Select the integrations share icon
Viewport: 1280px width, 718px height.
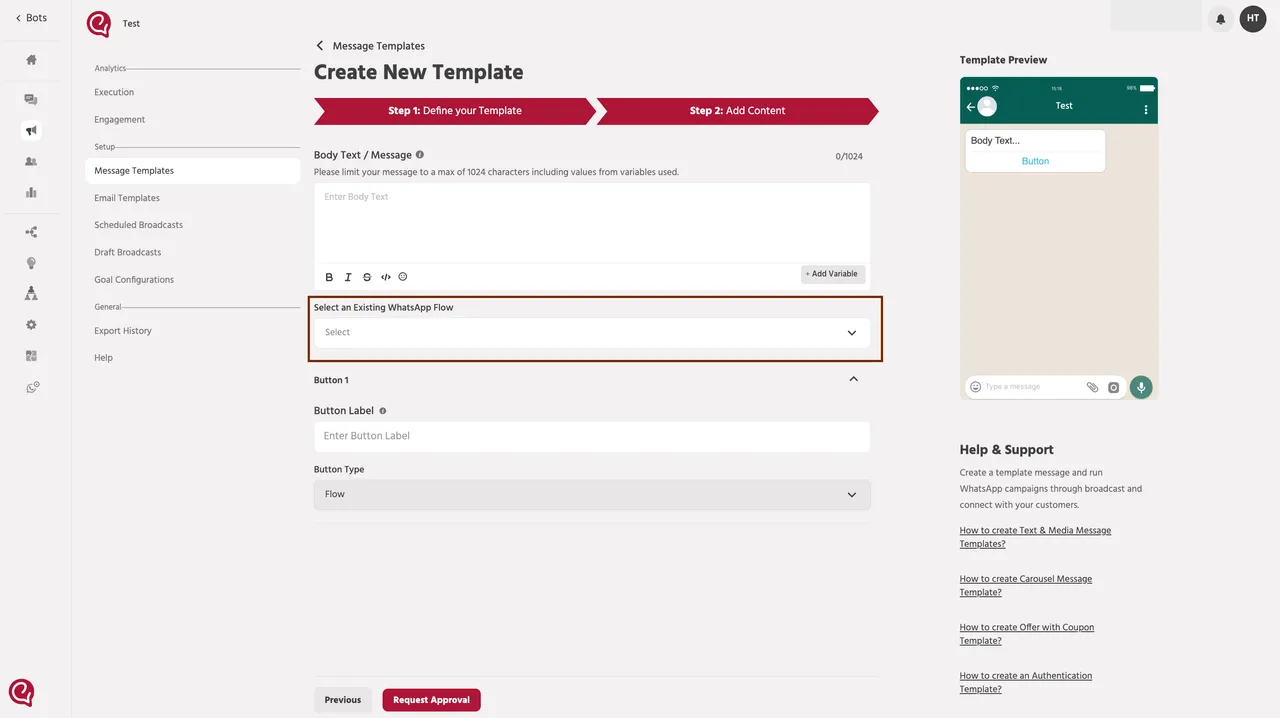(x=31, y=231)
